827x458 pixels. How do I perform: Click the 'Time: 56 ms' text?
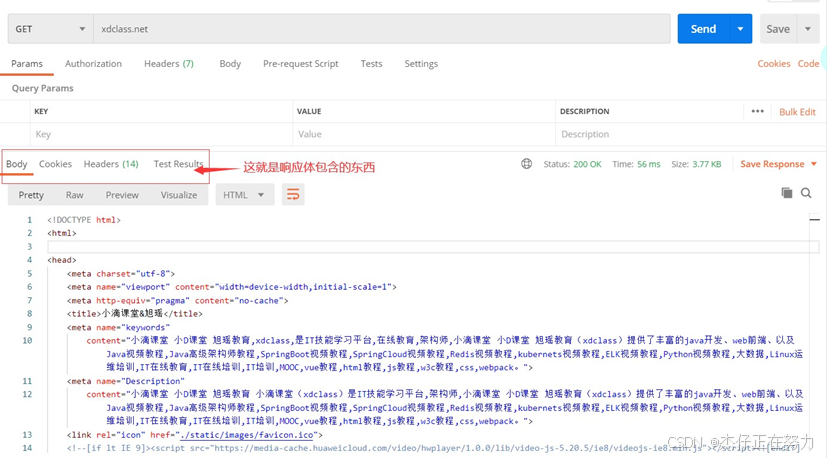coord(636,164)
